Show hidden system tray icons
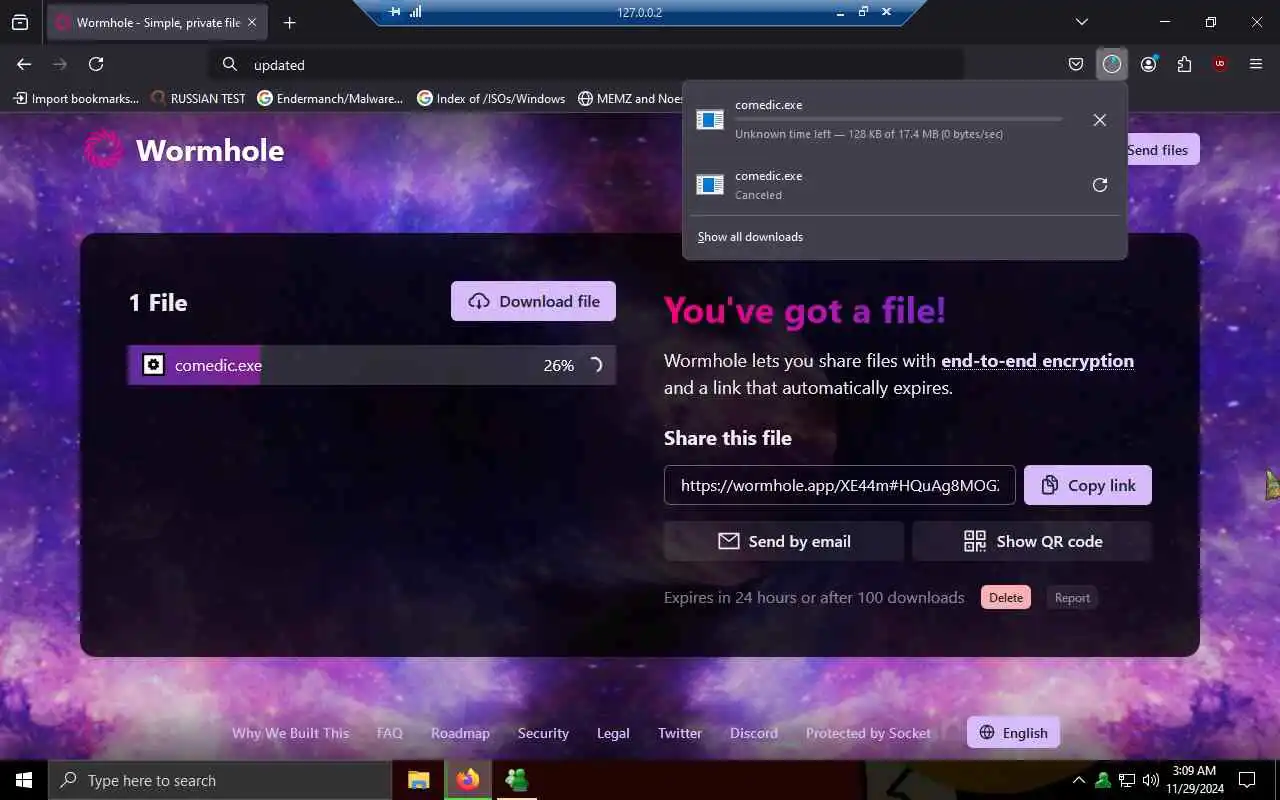The image size is (1280, 800). (x=1078, y=780)
